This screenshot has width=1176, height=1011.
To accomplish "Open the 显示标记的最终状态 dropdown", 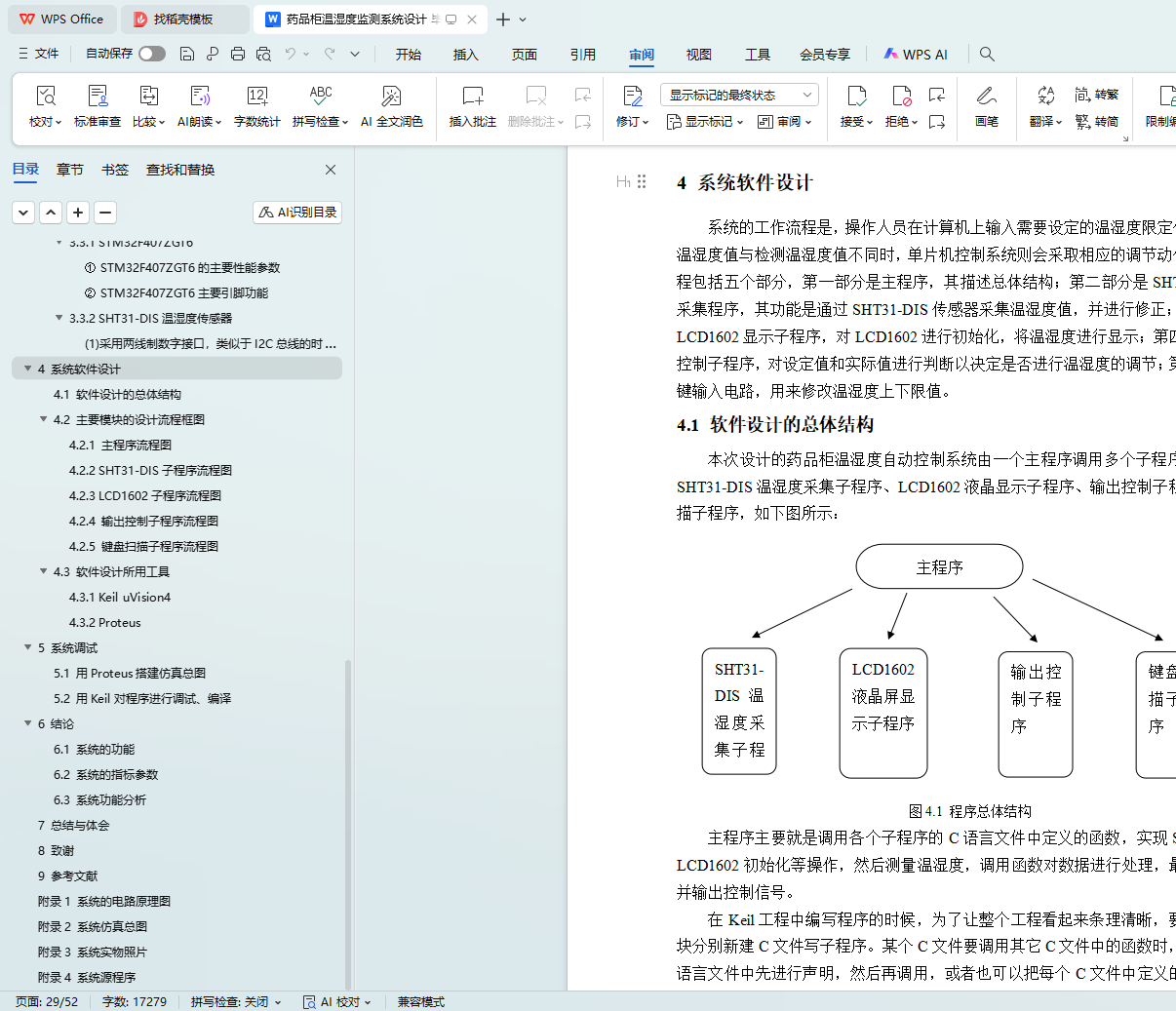I will pyautogui.click(x=739, y=95).
